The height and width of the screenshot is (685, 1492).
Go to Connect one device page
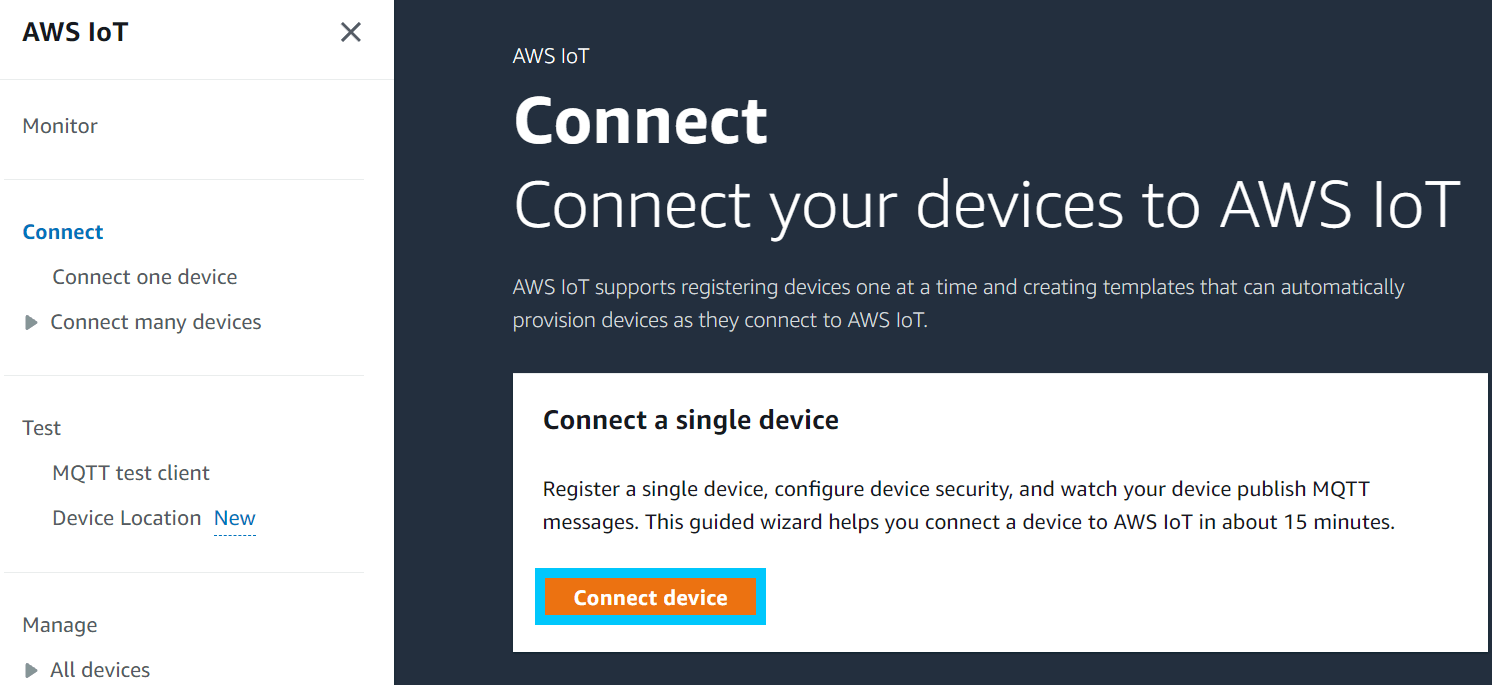(145, 277)
